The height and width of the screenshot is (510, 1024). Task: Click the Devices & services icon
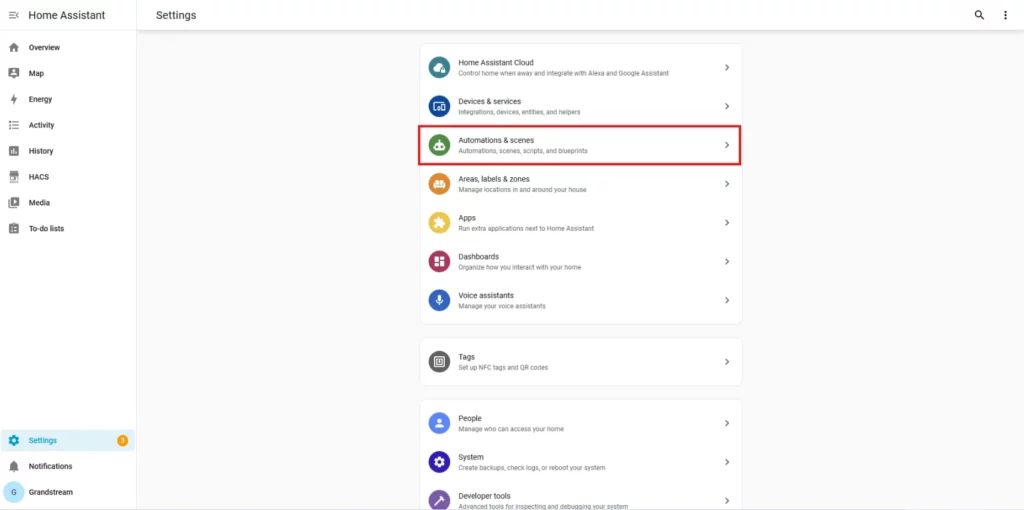(440, 106)
